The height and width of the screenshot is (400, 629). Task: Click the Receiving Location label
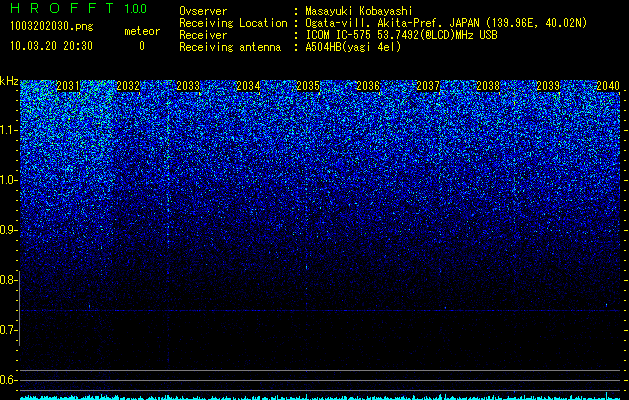click(233, 23)
